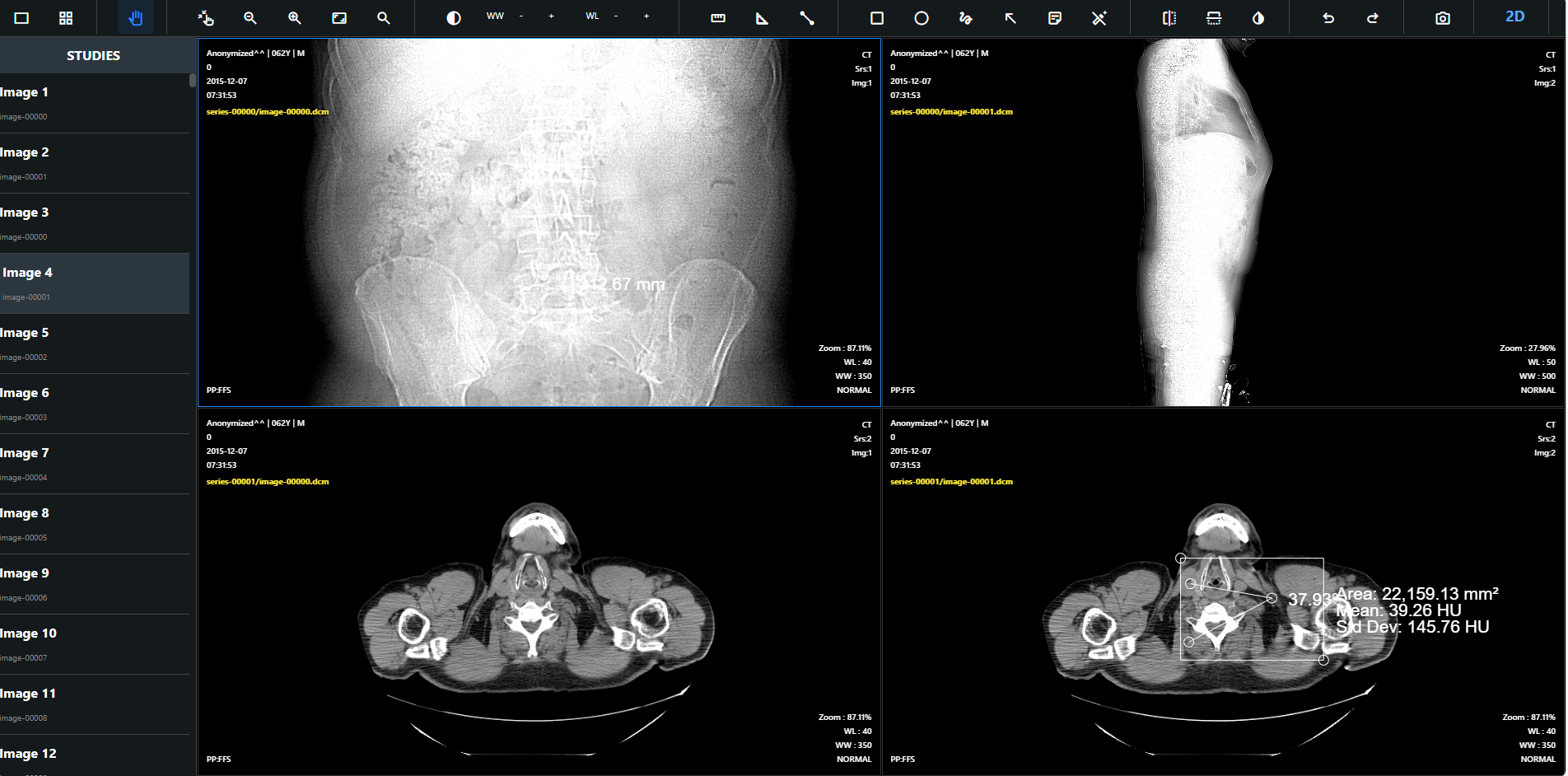Flip the image horizontally
Image resolution: width=1568 pixels, height=776 pixels.
(1169, 17)
